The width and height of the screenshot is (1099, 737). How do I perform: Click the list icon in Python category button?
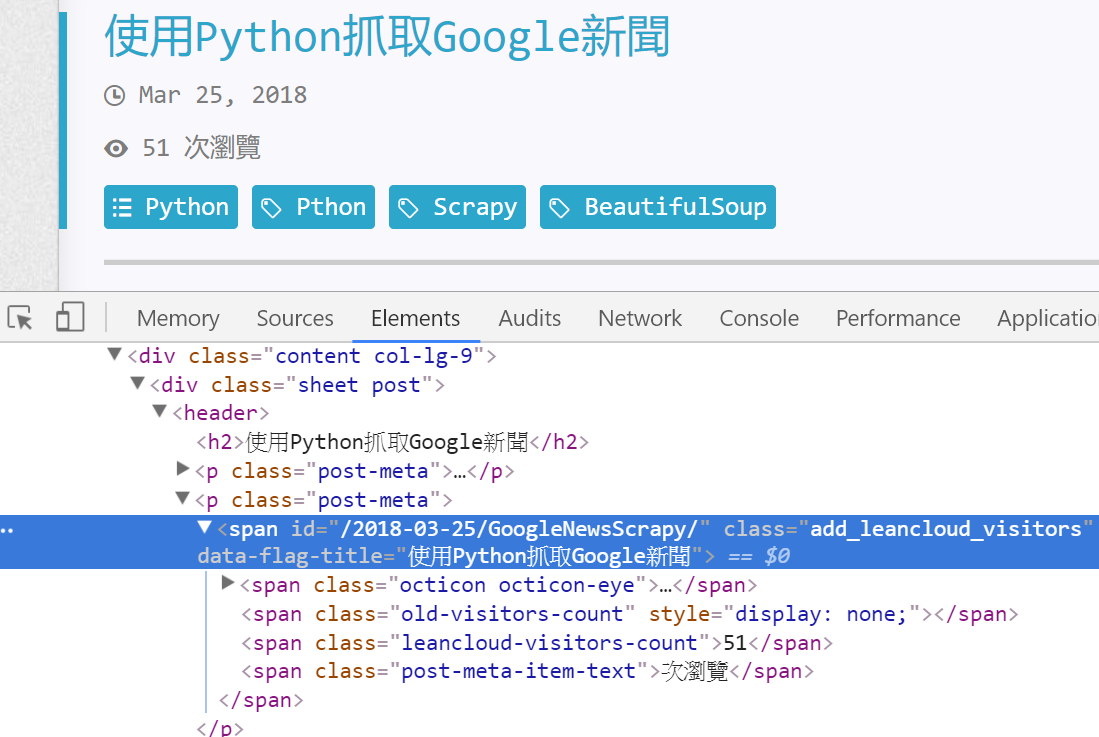(123, 207)
